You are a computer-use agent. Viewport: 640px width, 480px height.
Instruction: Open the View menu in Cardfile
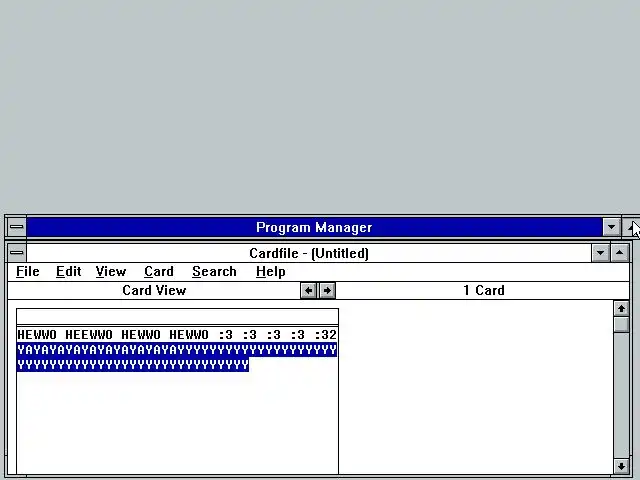(x=111, y=271)
